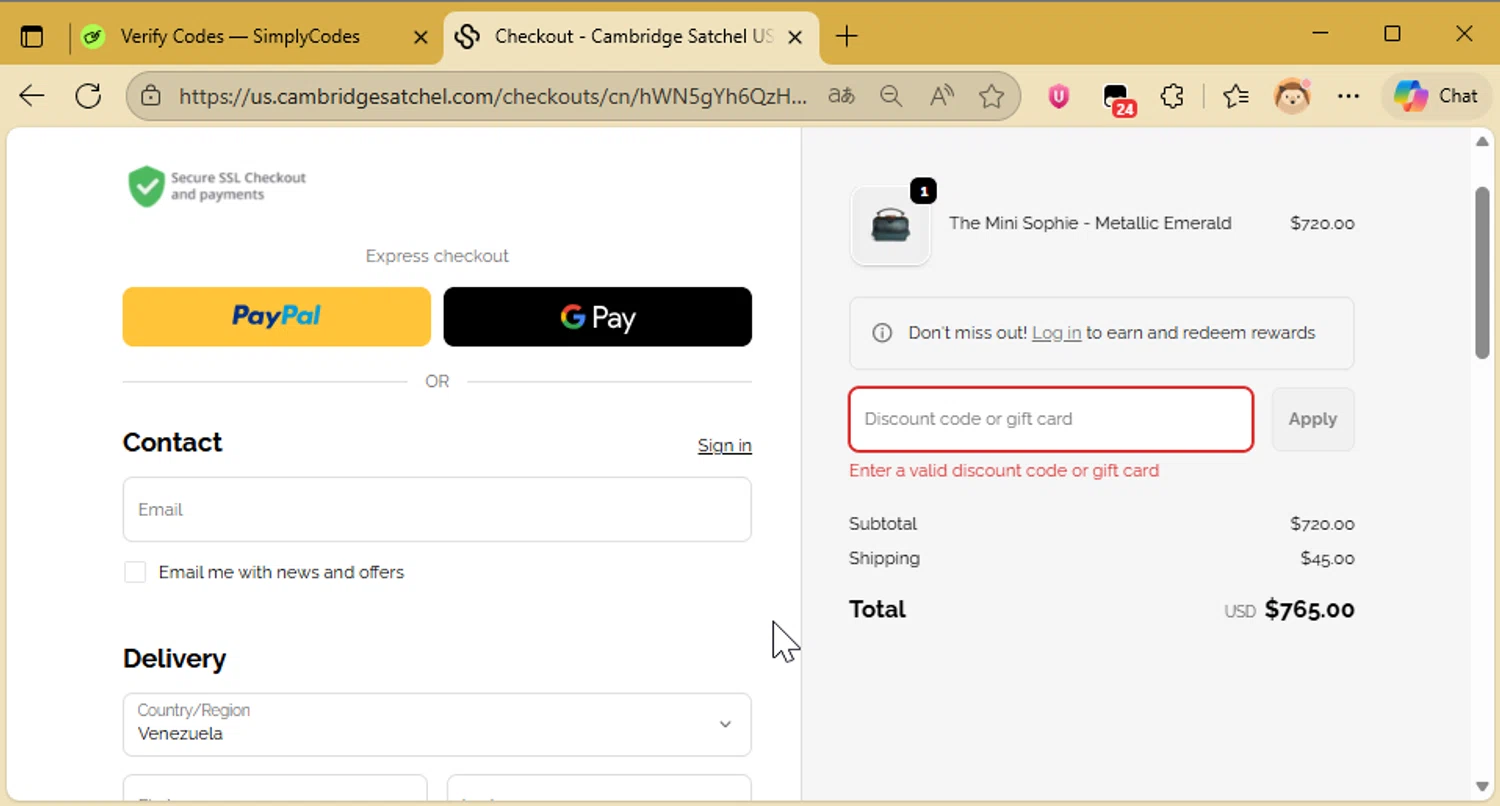Check Email me with news and offers
This screenshot has height=806, width=1500.
(x=135, y=572)
